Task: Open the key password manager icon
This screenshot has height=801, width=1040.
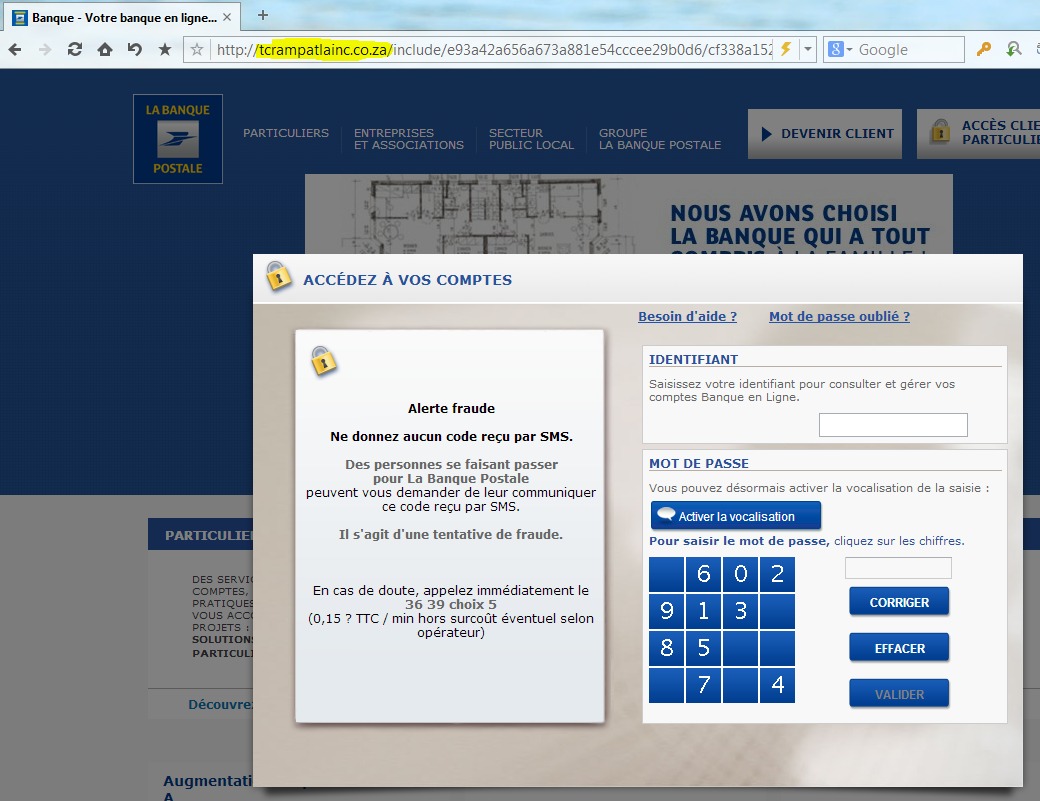Action: (984, 49)
